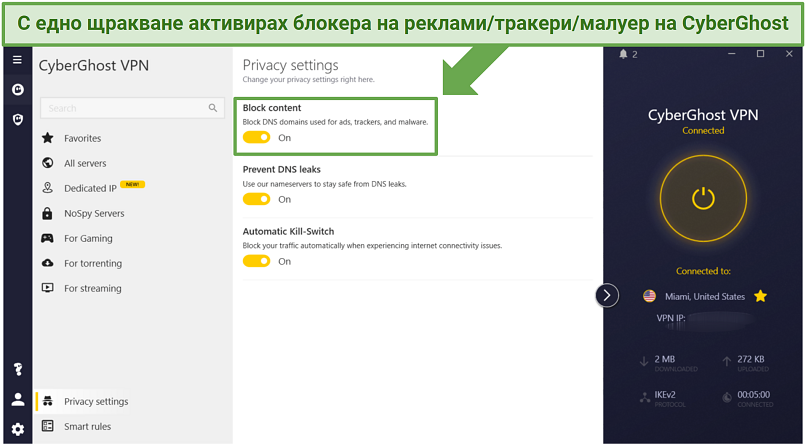Viewport: 806px width, 444px height.
Task: Click the 2 MB downloaded value
Action: click(x=665, y=359)
